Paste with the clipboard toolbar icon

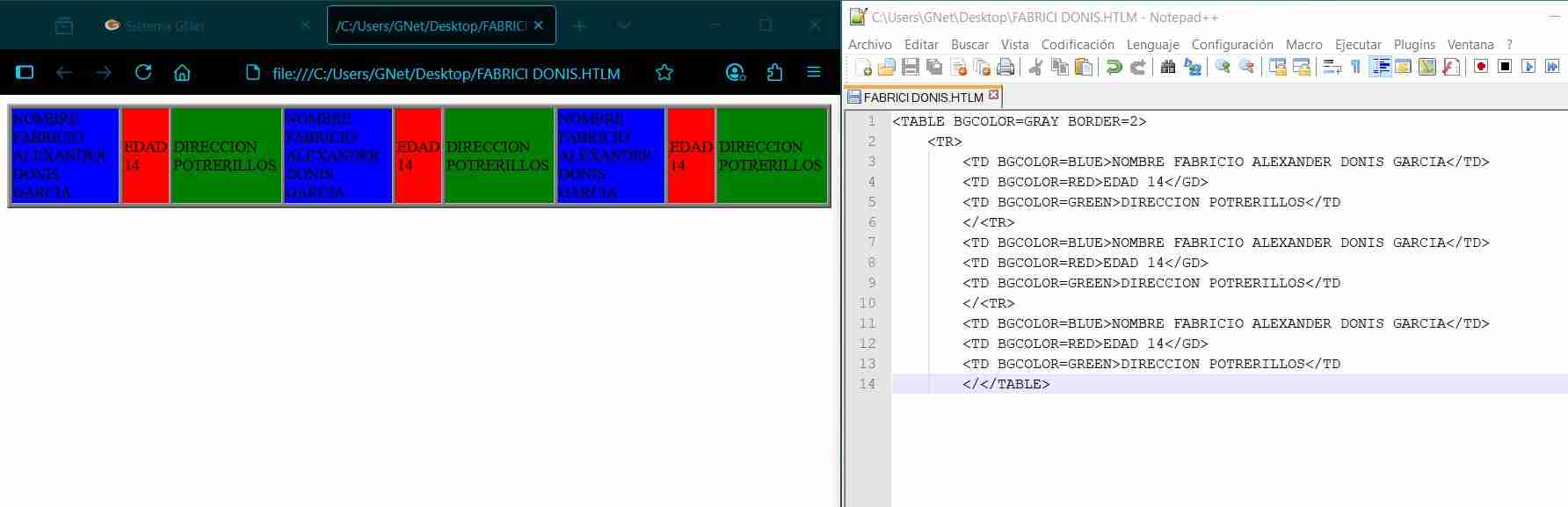(1084, 67)
